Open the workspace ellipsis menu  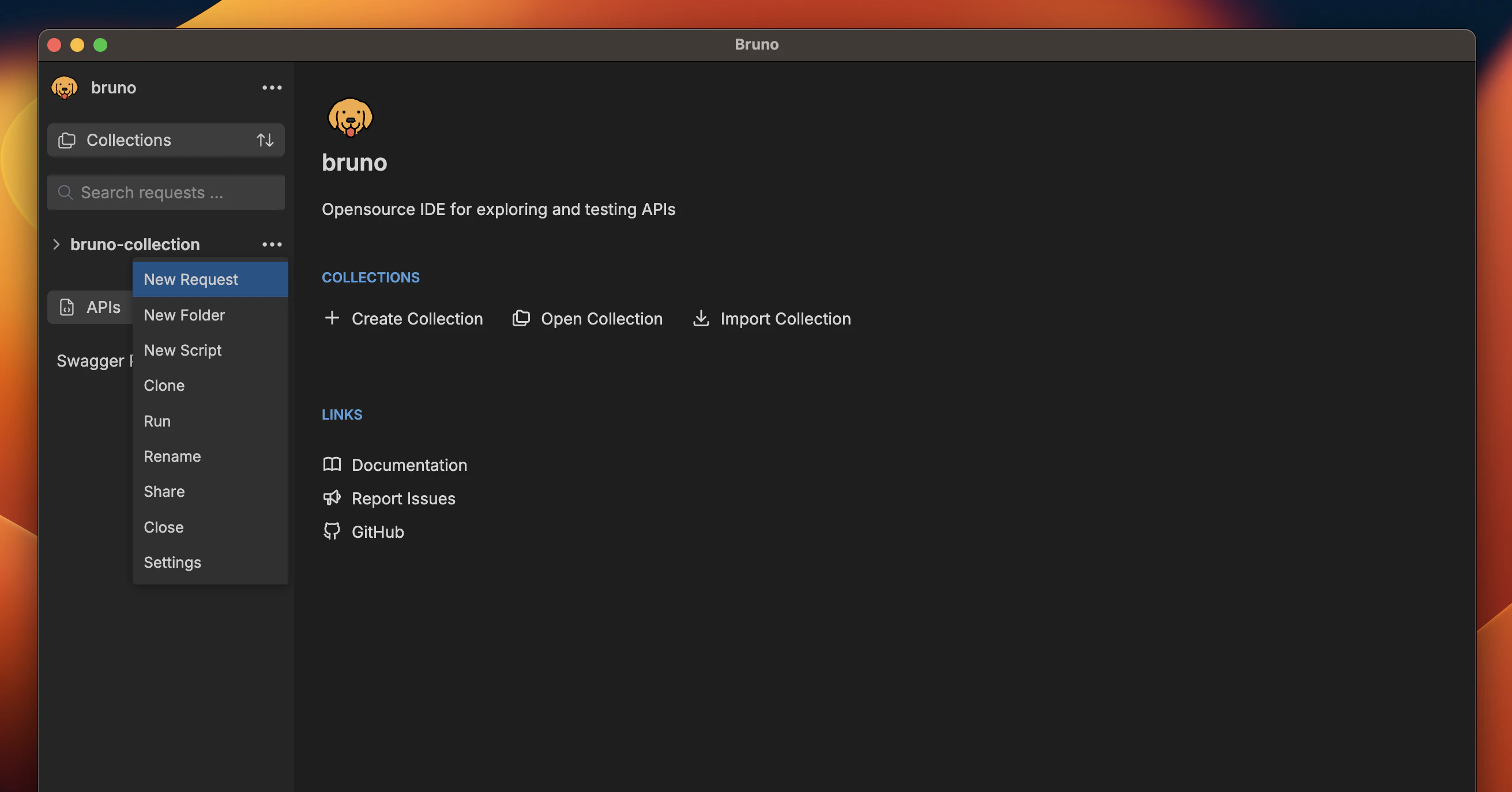click(x=271, y=88)
